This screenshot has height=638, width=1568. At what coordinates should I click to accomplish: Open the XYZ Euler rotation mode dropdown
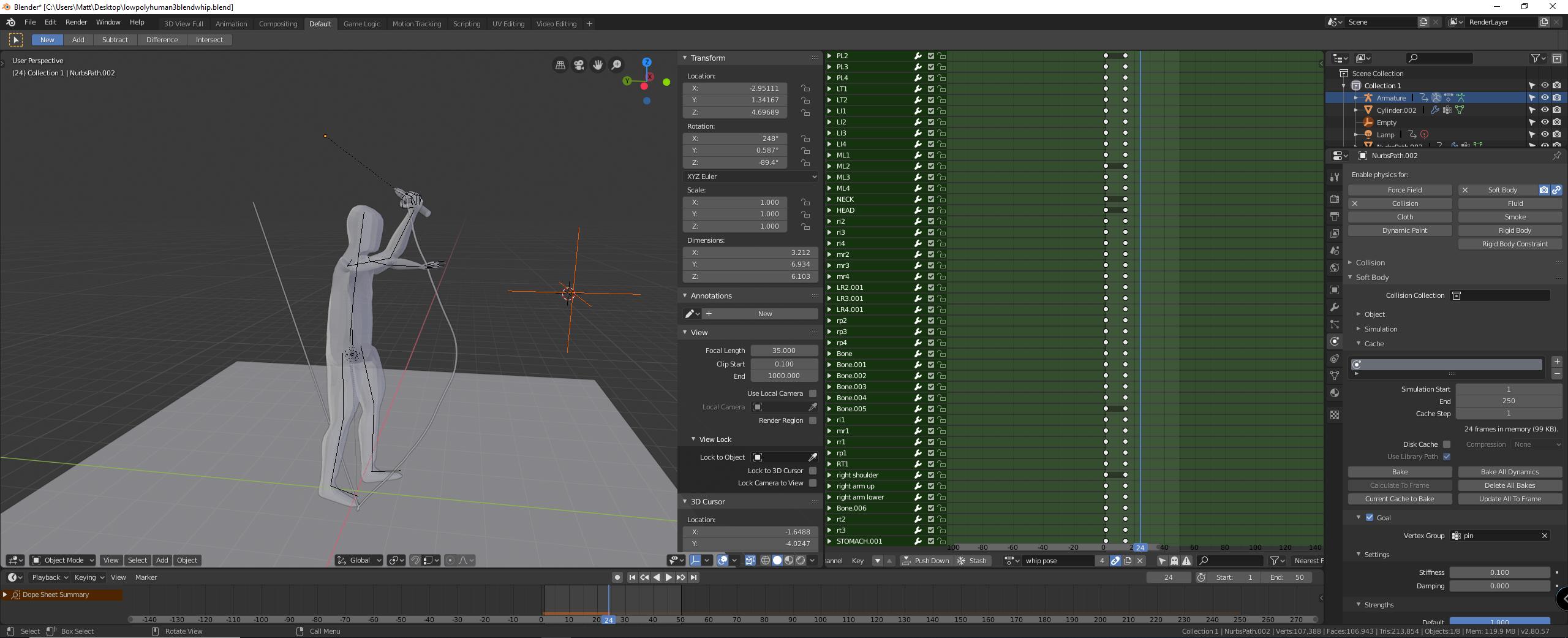(x=751, y=177)
